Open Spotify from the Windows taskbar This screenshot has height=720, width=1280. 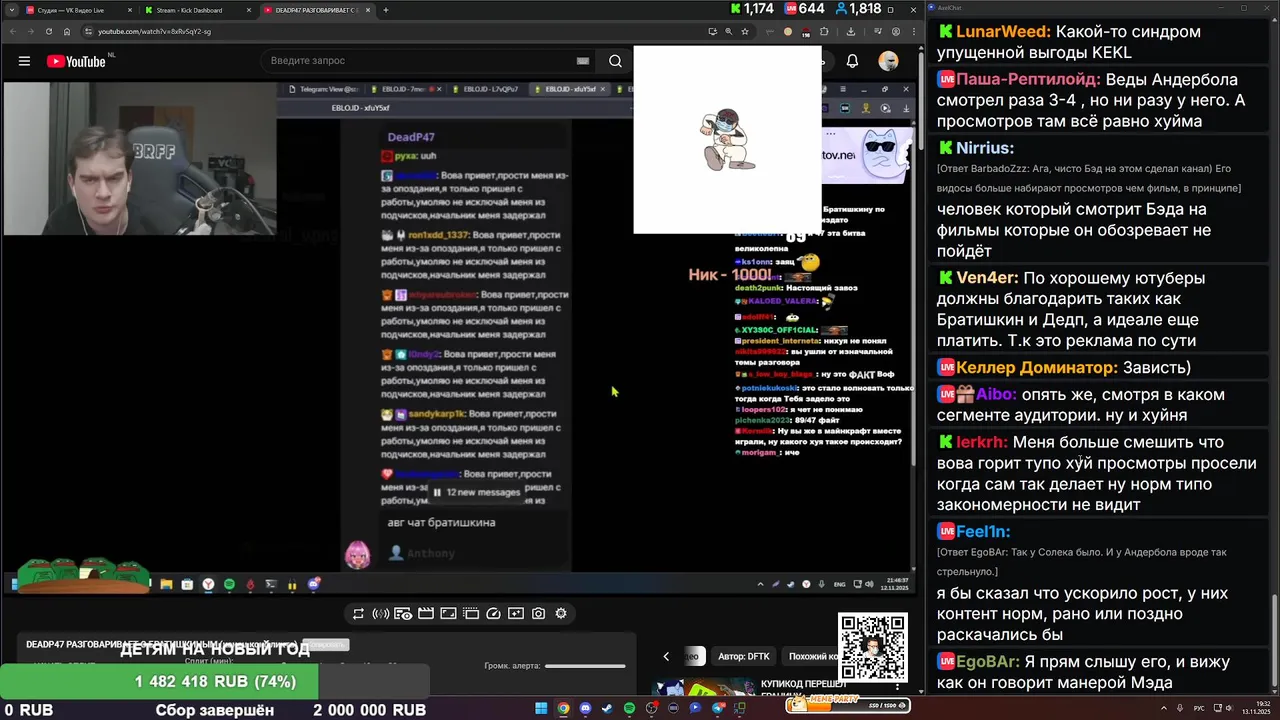click(x=629, y=709)
